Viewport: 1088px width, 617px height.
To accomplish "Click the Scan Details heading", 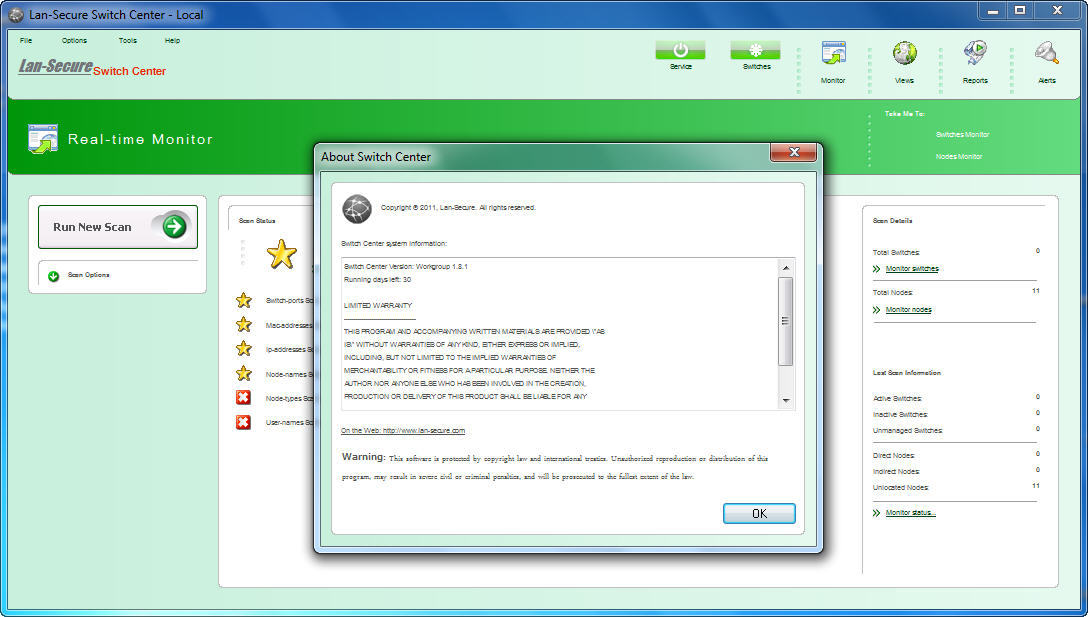I will [x=892, y=221].
